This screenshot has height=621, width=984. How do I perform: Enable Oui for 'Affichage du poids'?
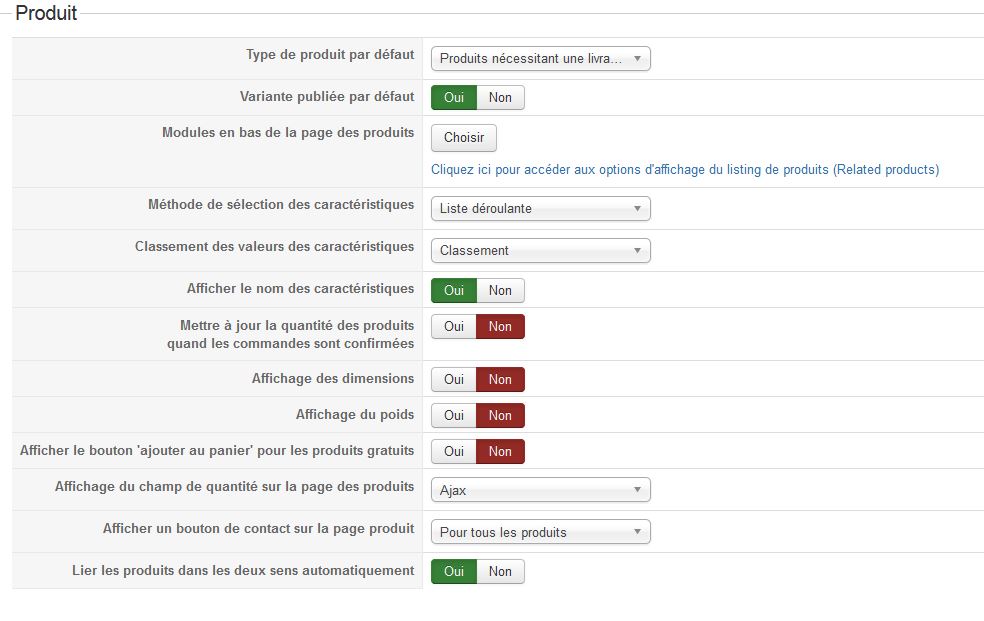(454, 415)
